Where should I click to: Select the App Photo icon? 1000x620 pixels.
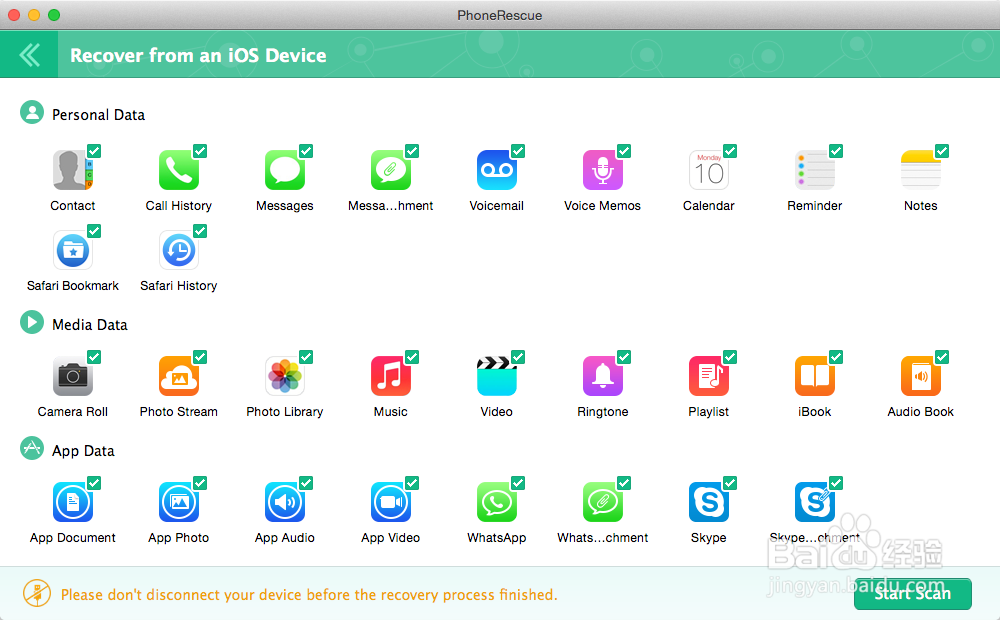(179, 502)
